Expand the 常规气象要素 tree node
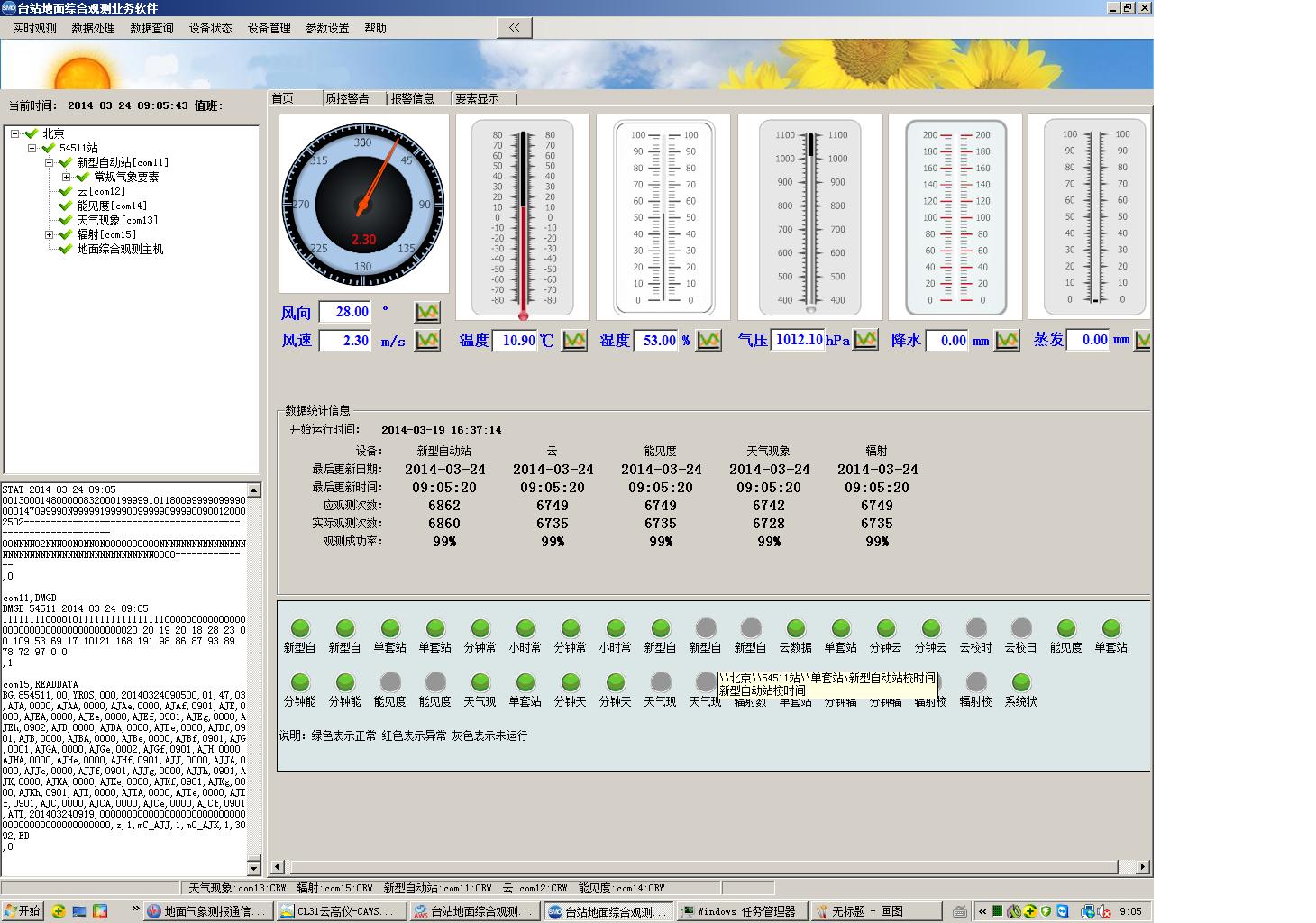 66,177
